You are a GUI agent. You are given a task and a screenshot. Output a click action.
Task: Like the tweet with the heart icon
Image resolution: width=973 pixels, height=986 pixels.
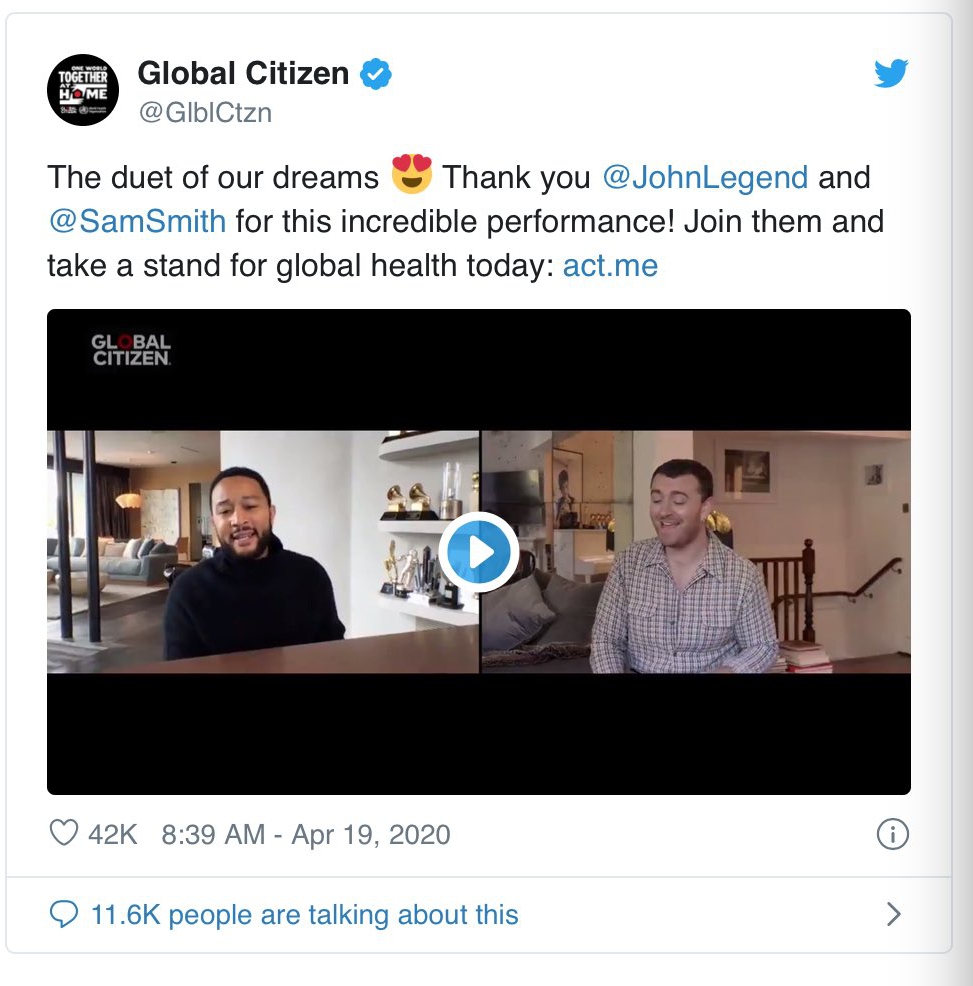click(x=64, y=833)
